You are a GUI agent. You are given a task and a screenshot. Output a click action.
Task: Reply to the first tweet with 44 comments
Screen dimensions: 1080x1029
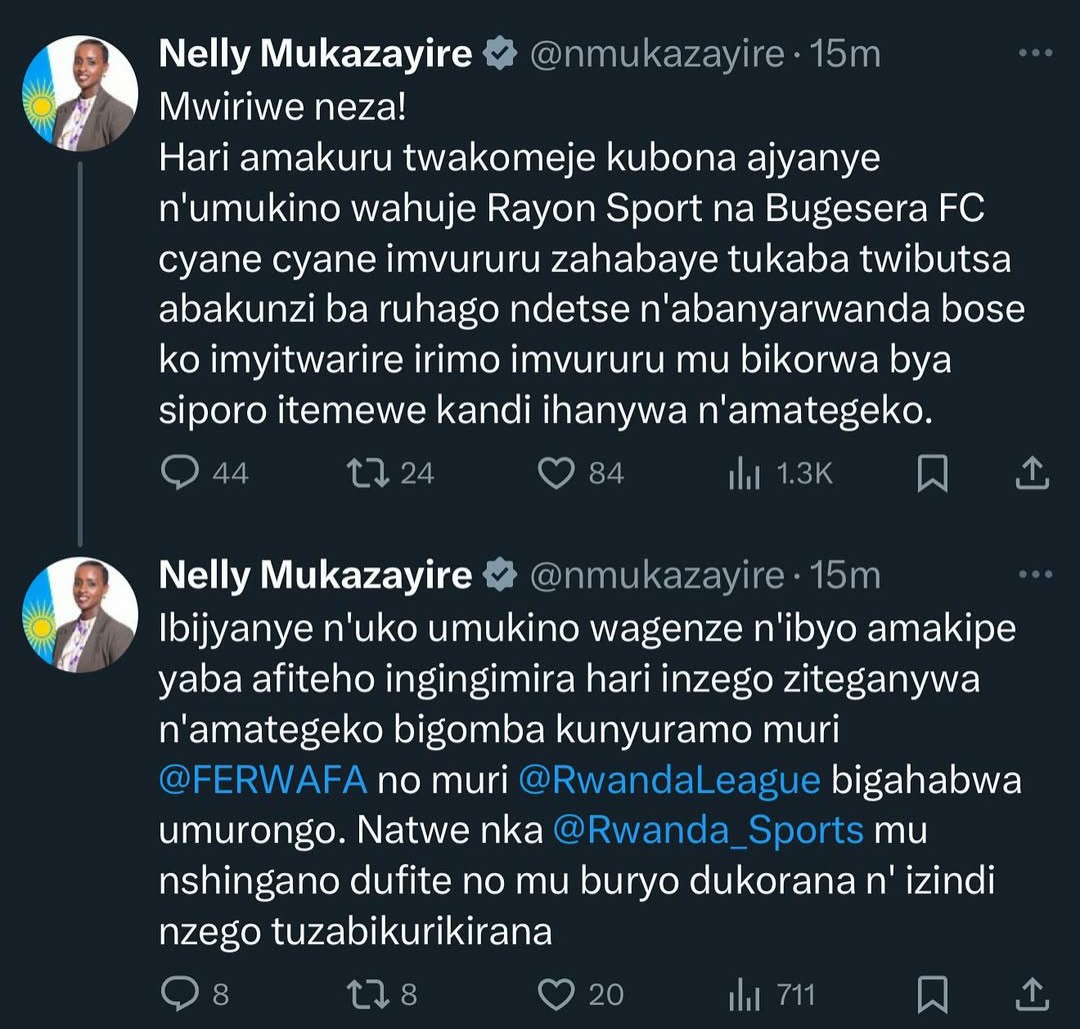click(x=180, y=472)
